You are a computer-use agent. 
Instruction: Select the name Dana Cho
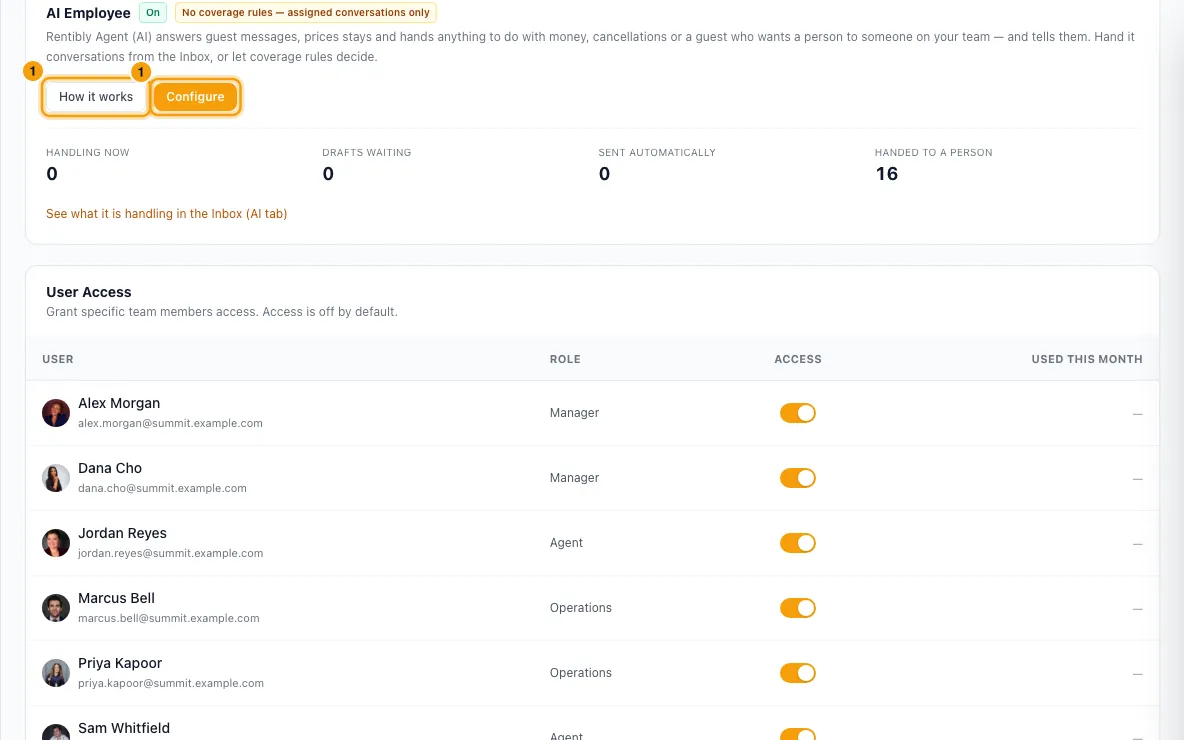(110, 468)
